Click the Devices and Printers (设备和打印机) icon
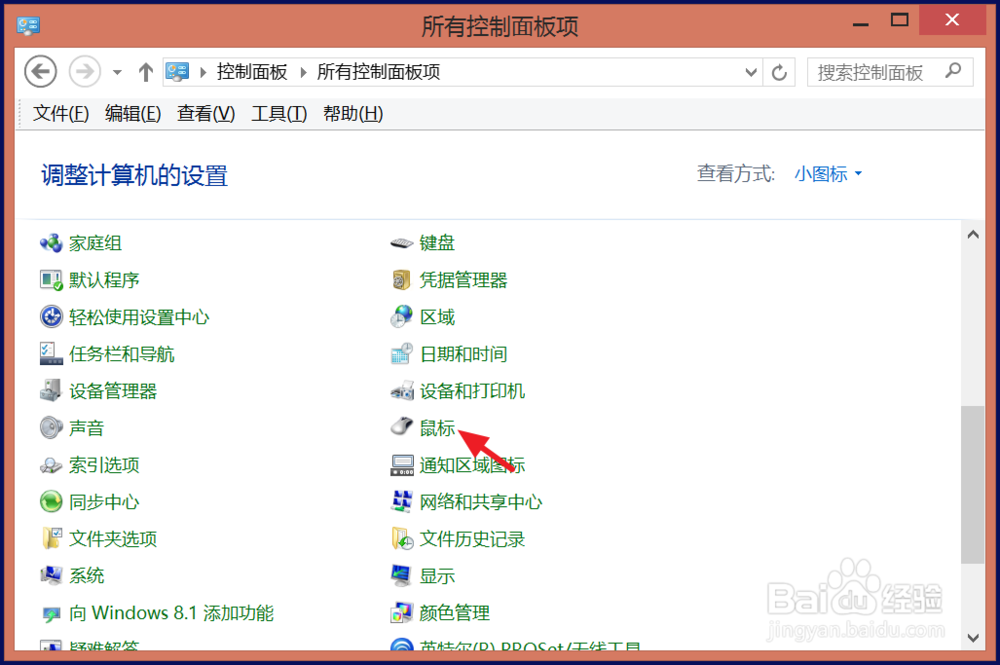 coord(402,391)
